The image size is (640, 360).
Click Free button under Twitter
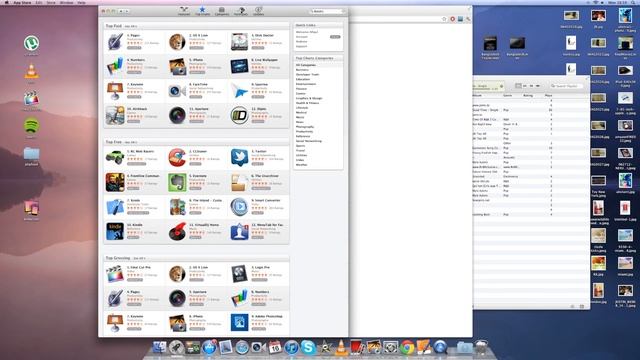[x=257, y=164]
